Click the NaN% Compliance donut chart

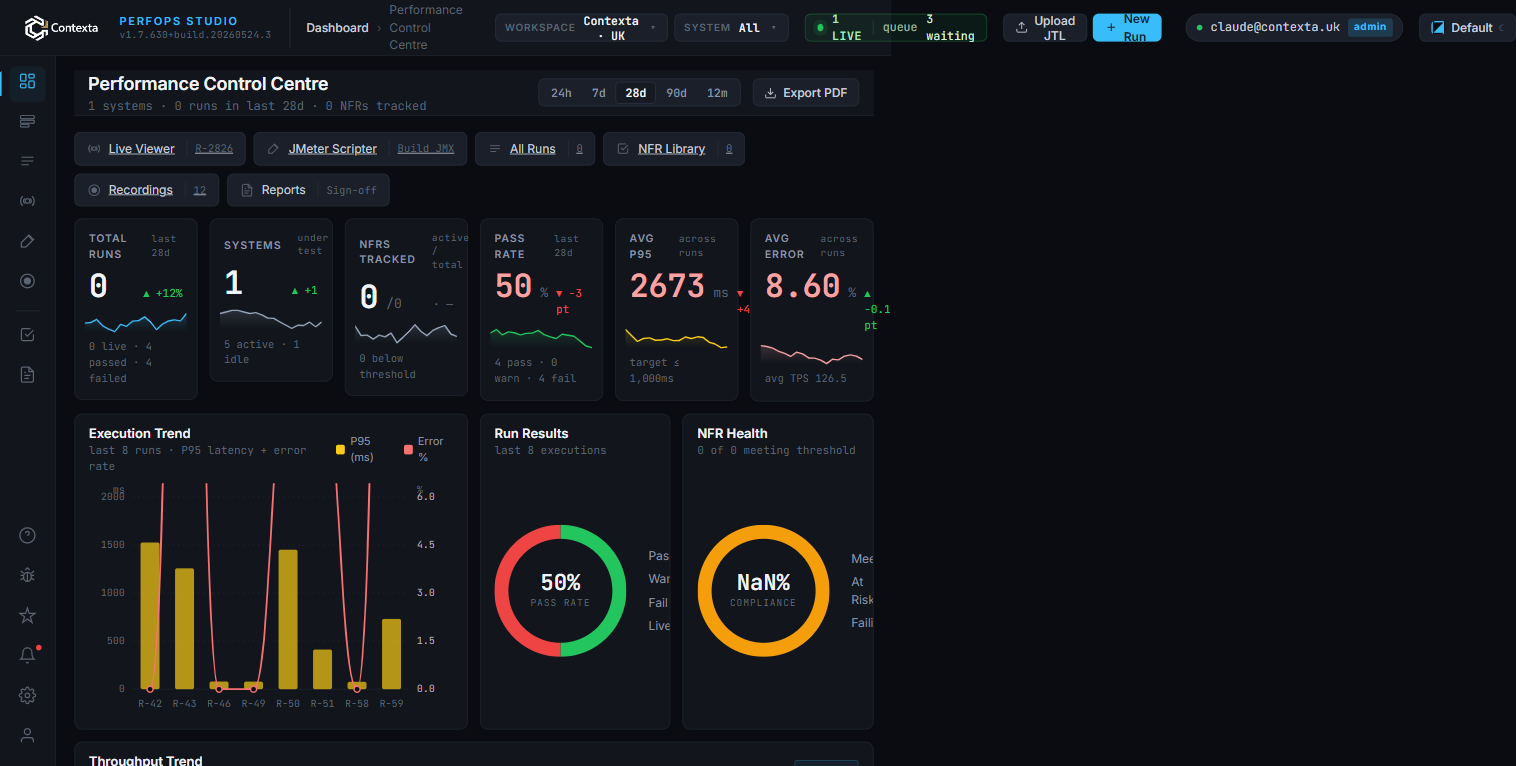pyautogui.click(x=763, y=591)
